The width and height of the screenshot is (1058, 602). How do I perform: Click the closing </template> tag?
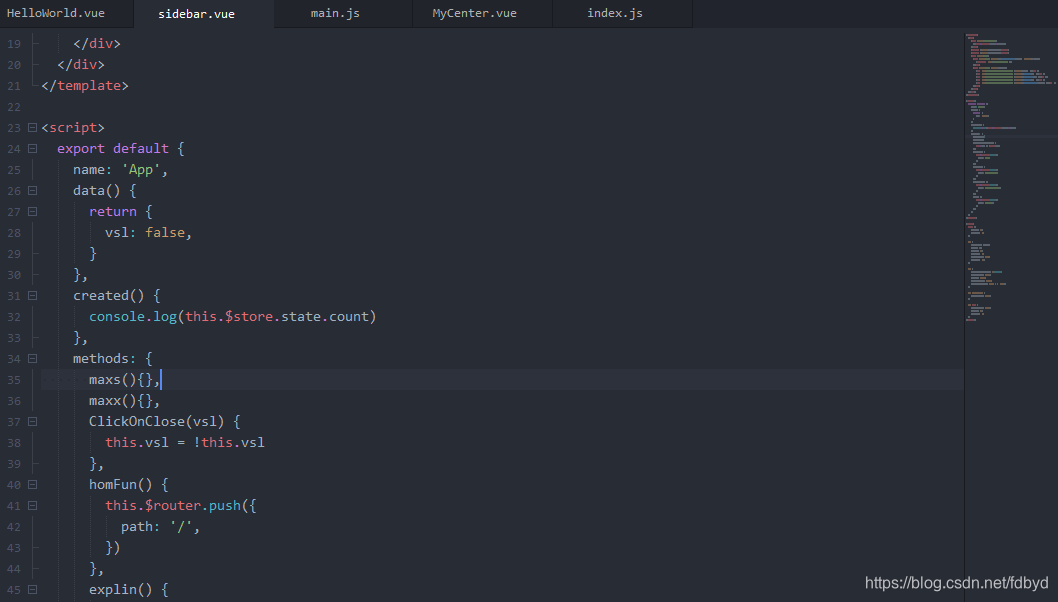click(x=84, y=86)
